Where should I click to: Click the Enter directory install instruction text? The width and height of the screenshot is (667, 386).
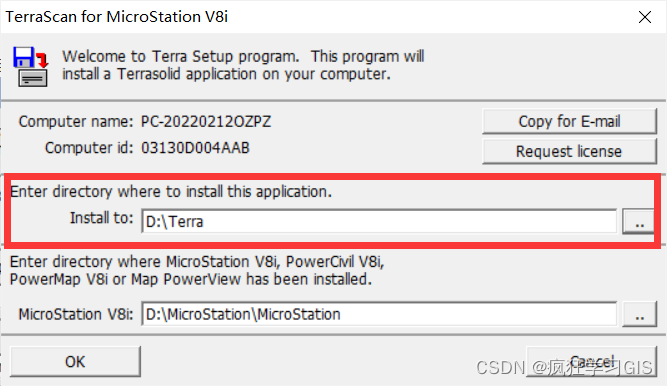[171, 192]
